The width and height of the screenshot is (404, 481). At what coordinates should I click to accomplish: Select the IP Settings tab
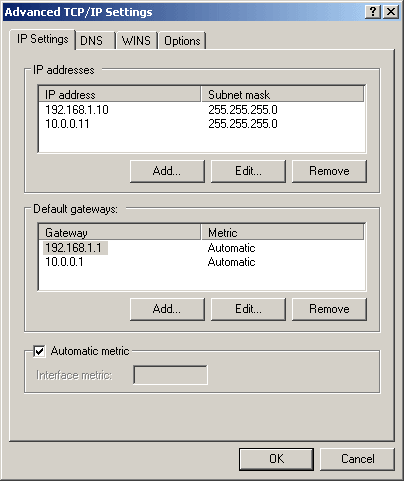tap(43, 39)
